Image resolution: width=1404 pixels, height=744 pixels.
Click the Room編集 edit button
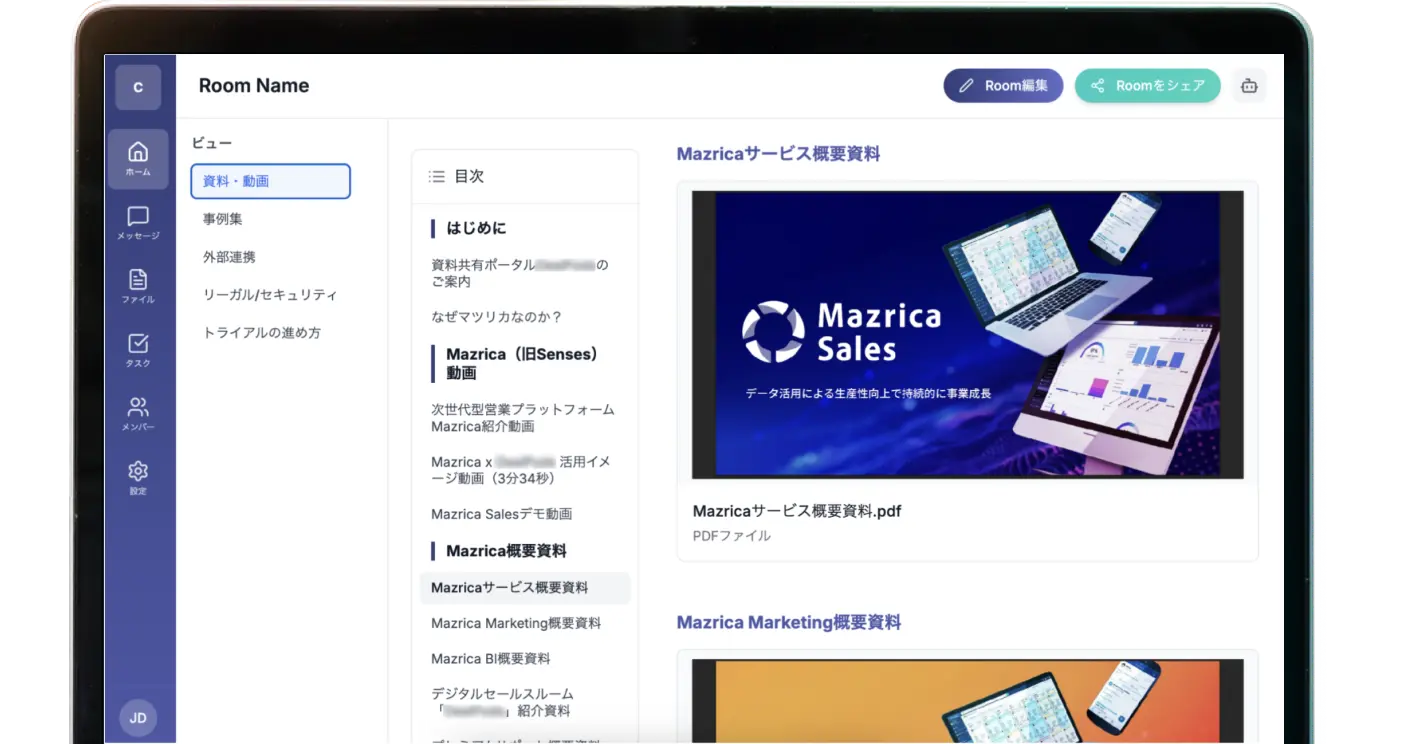(x=1003, y=86)
